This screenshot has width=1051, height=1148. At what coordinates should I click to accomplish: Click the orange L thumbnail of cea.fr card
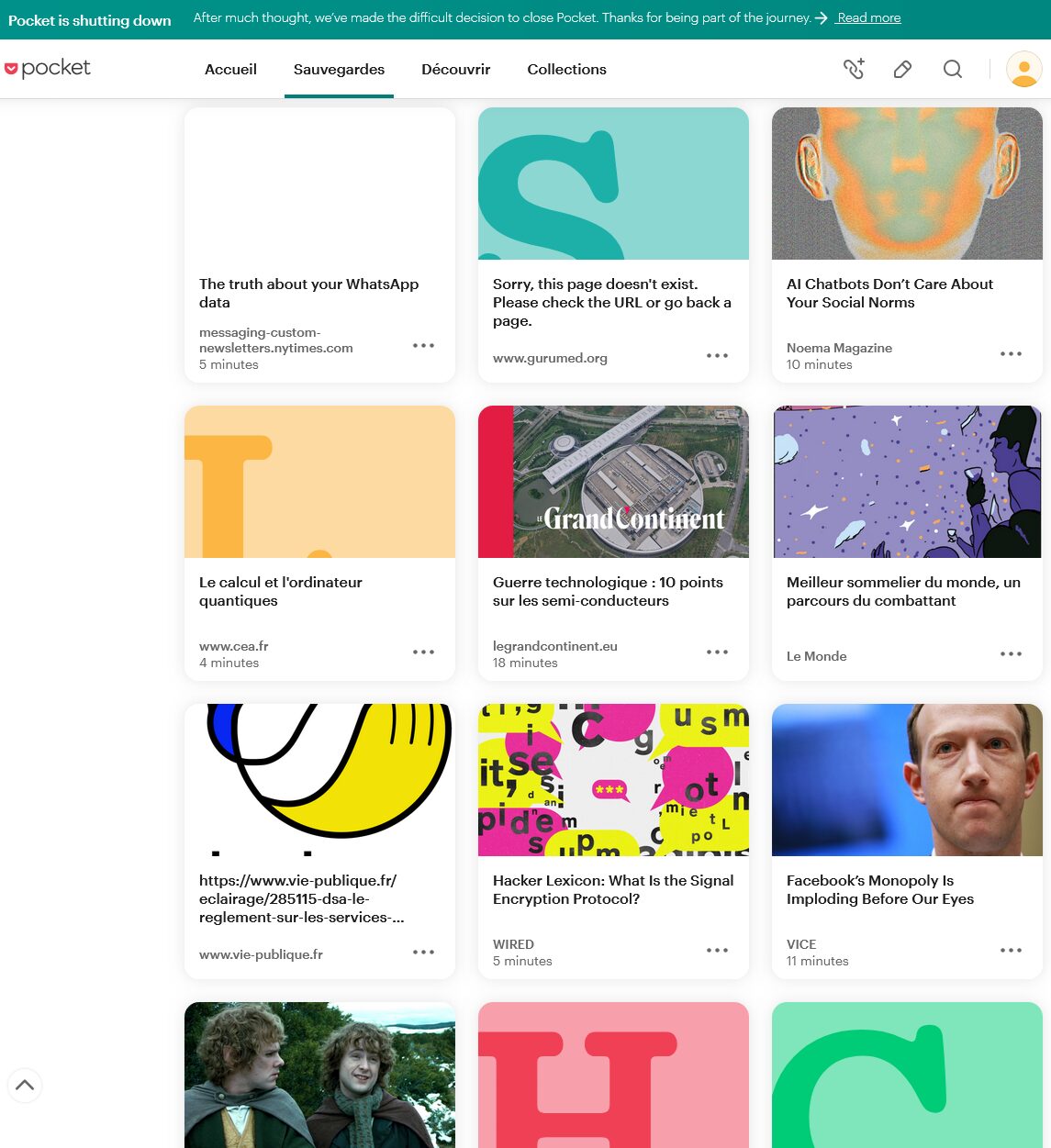pos(319,482)
